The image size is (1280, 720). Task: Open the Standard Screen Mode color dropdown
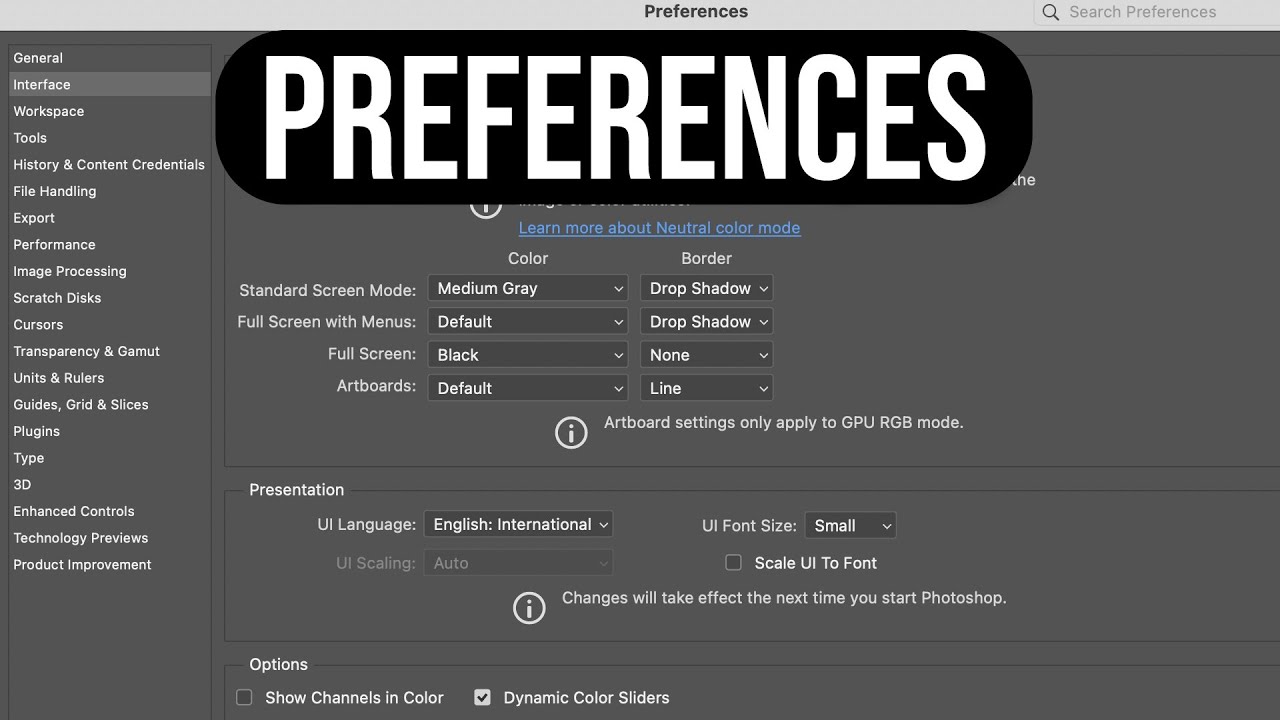[x=527, y=288]
